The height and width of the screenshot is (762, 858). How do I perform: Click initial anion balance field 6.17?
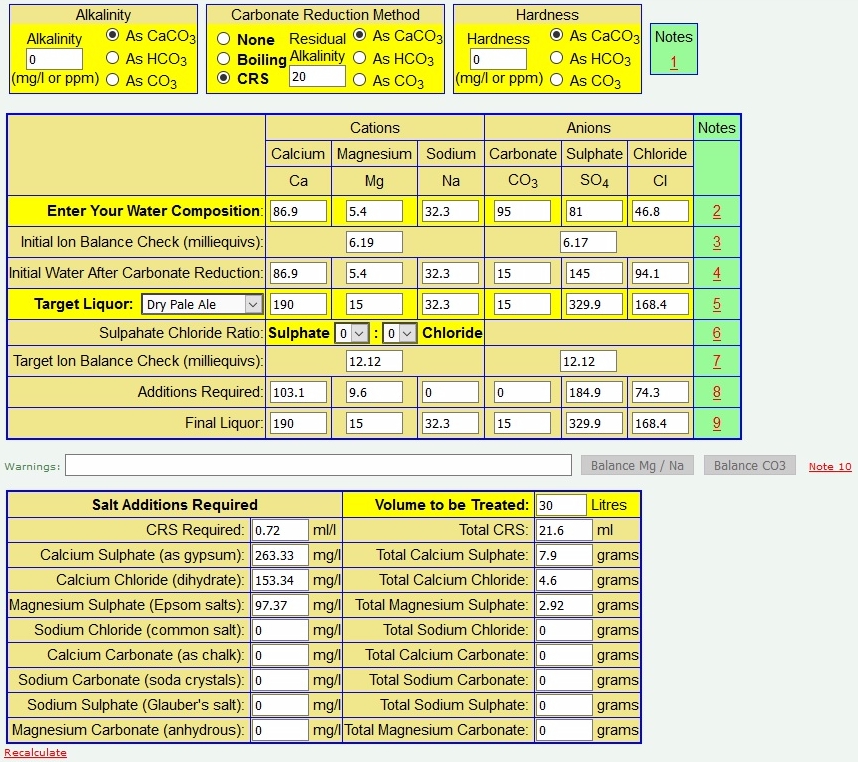(x=588, y=242)
